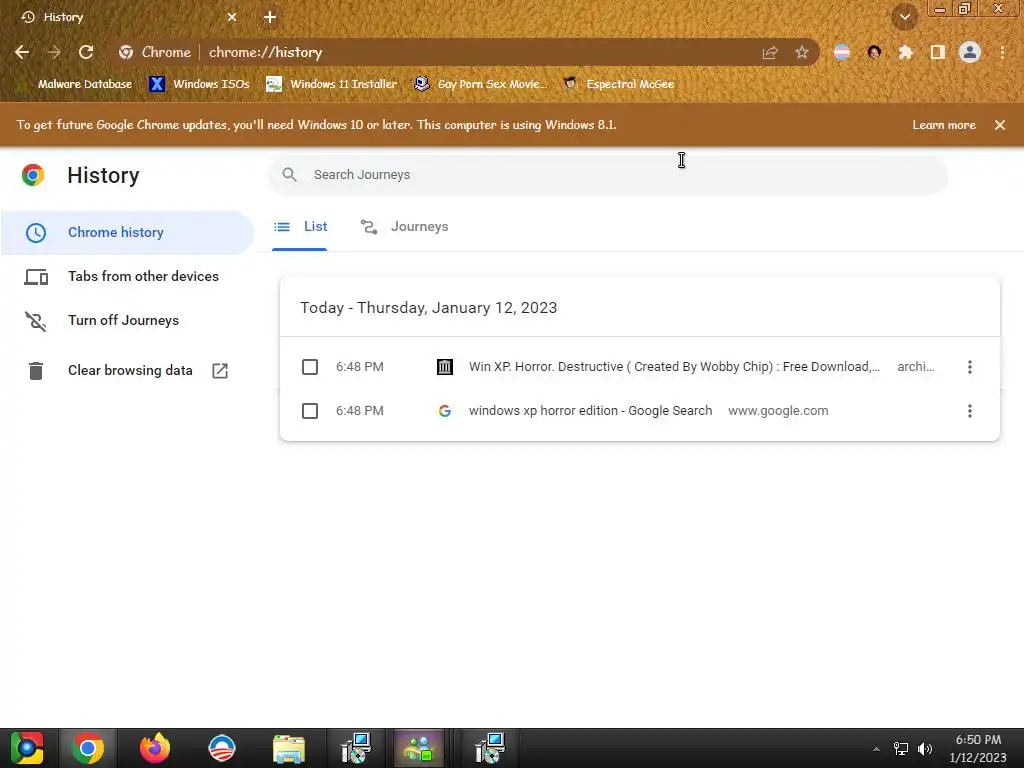Open Clear browsing data

tap(127, 370)
